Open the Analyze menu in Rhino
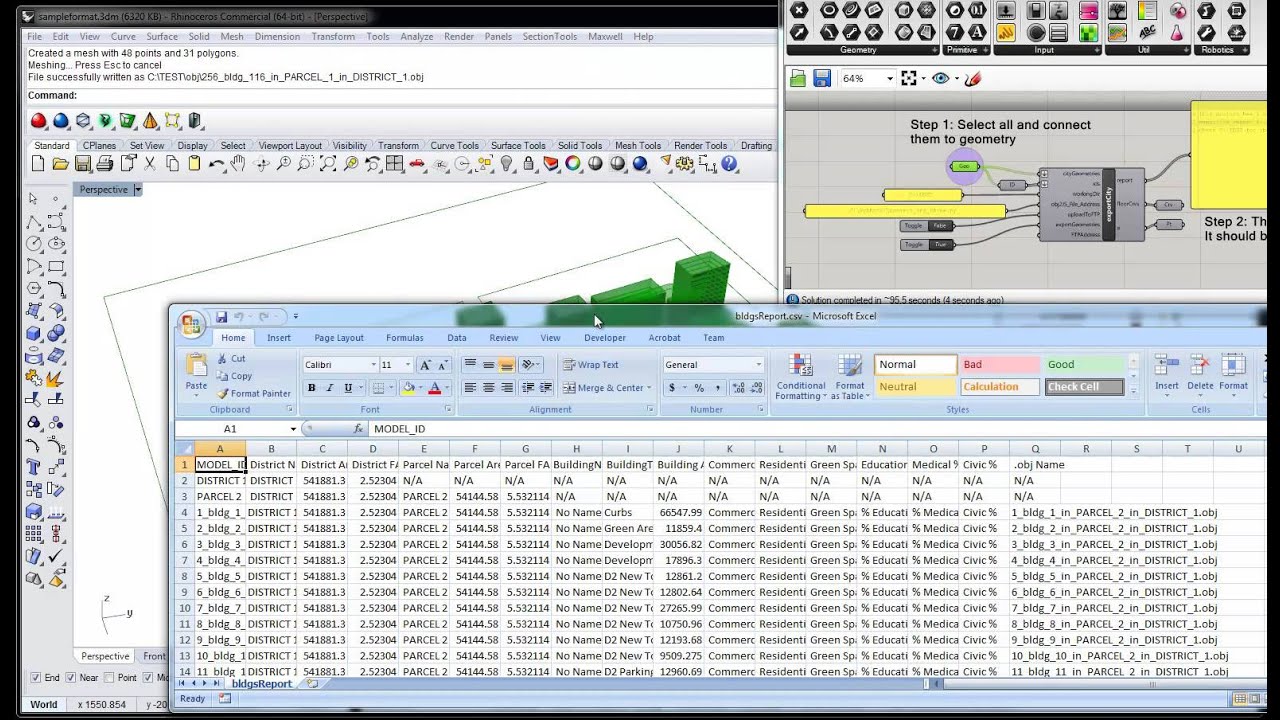 click(416, 36)
